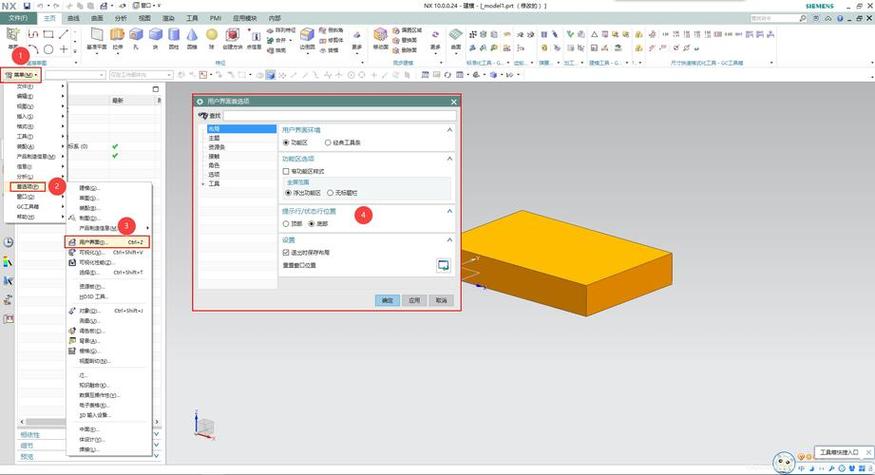Expand the Details (细节) panel
The image size is (875, 475).
pos(156,445)
